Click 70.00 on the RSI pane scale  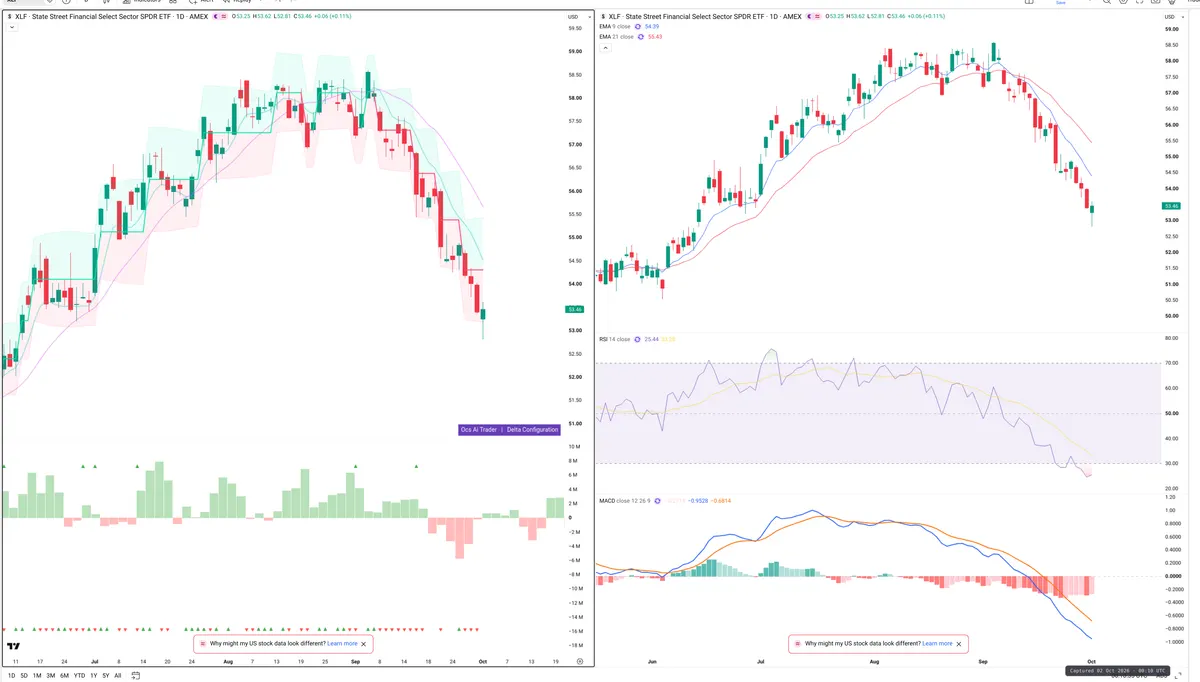click(1171, 364)
